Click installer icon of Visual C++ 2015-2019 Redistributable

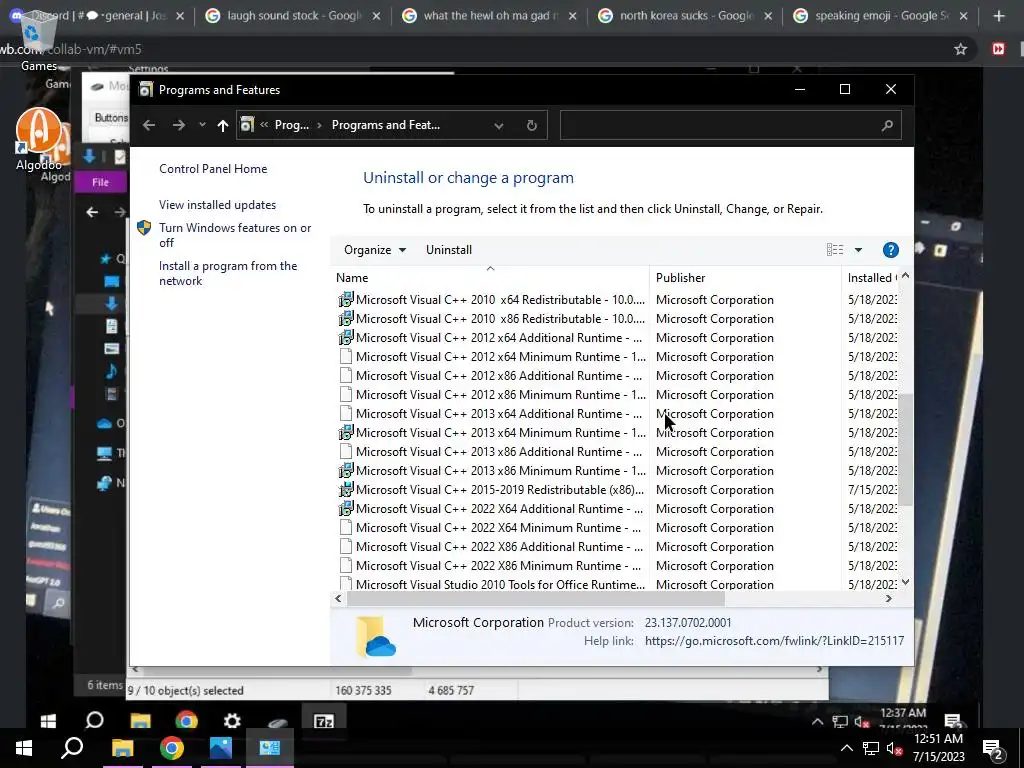[345, 488]
